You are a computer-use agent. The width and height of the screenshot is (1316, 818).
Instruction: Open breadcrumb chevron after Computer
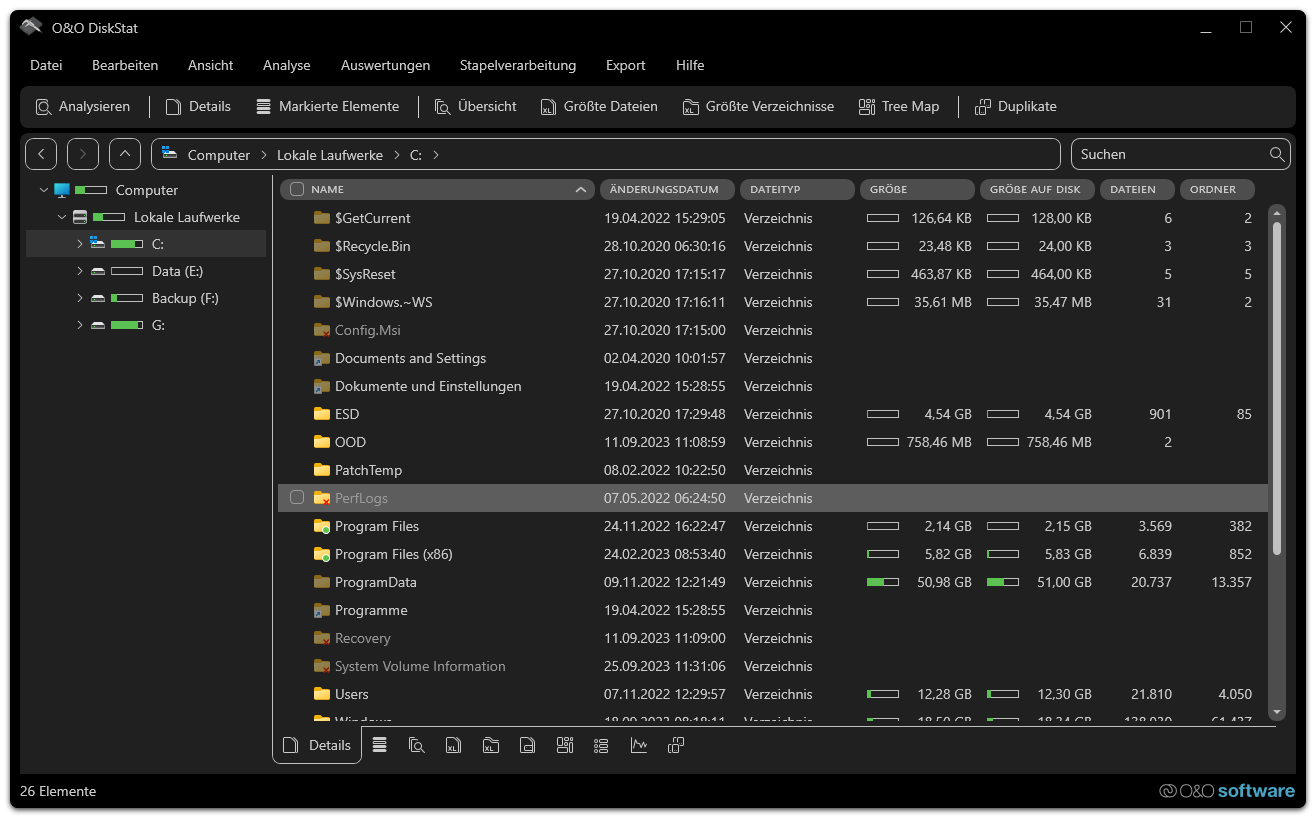264,155
